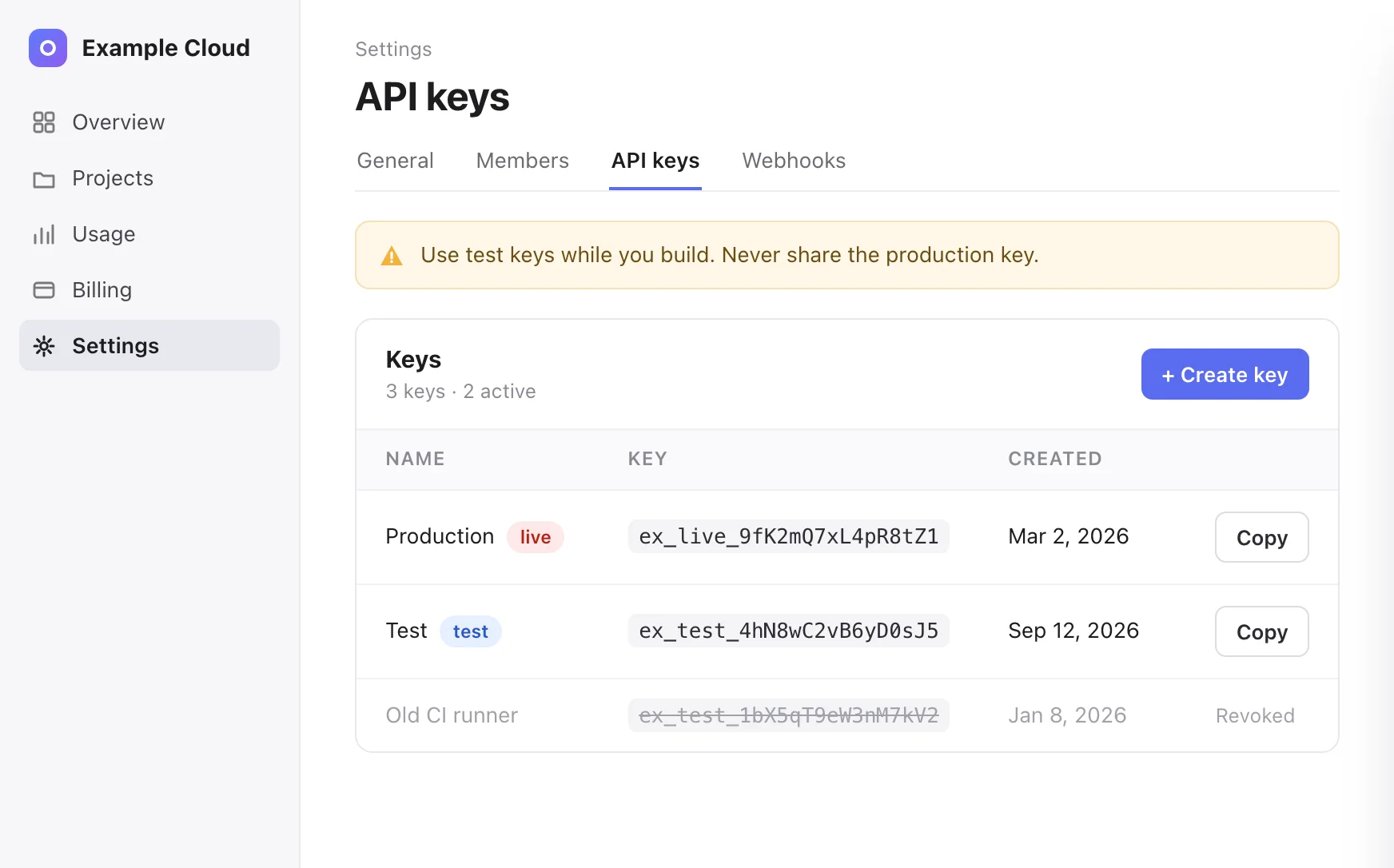This screenshot has height=868, width=1394.
Task: Switch to the Webhooks tab
Action: click(x=794, y=161)
